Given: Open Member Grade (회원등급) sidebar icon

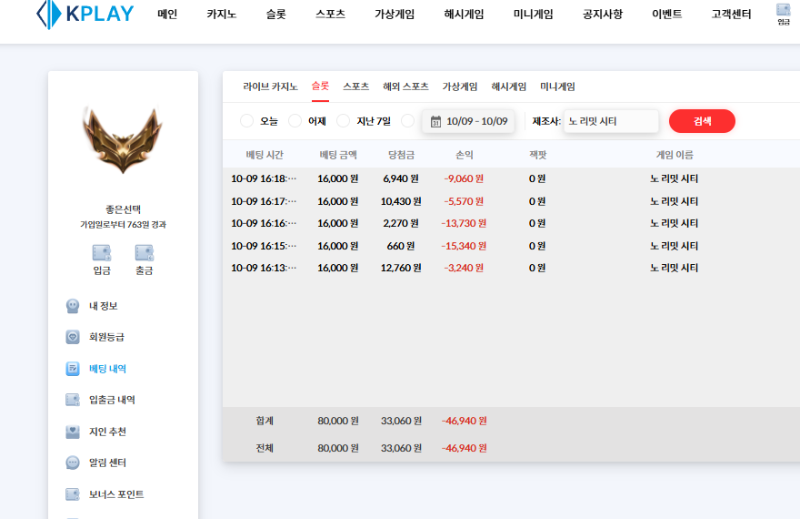Looking at the screenshot, I should pyautogui.click(x=73, y=337).
